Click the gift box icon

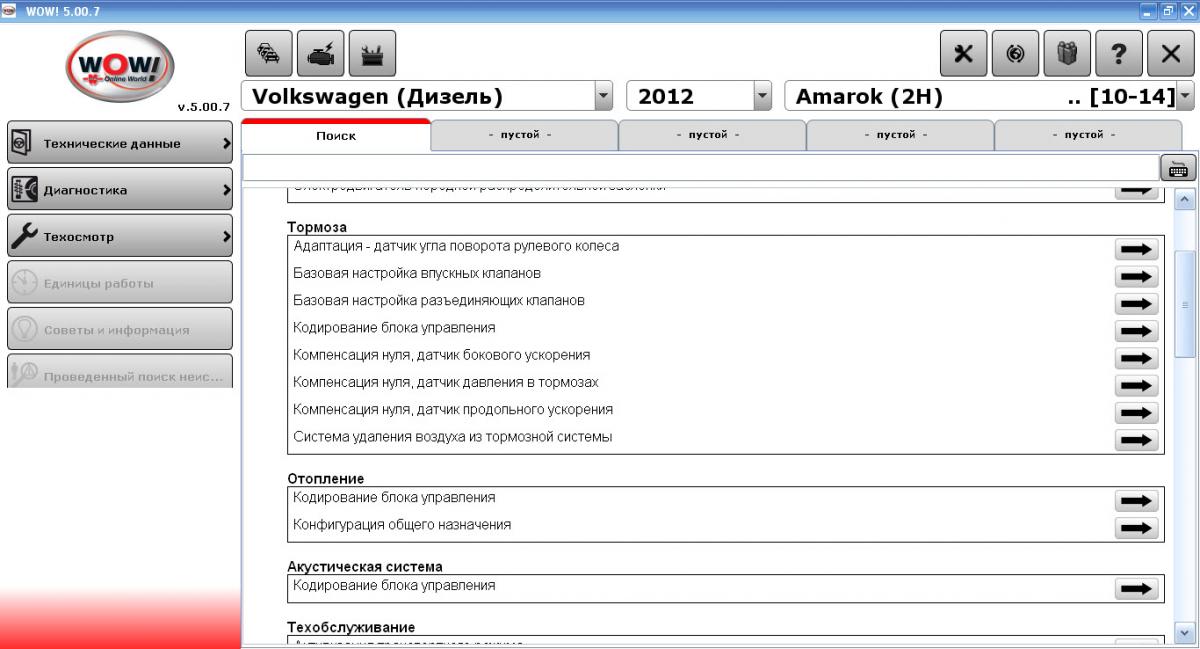click(x=1068, y=54)
